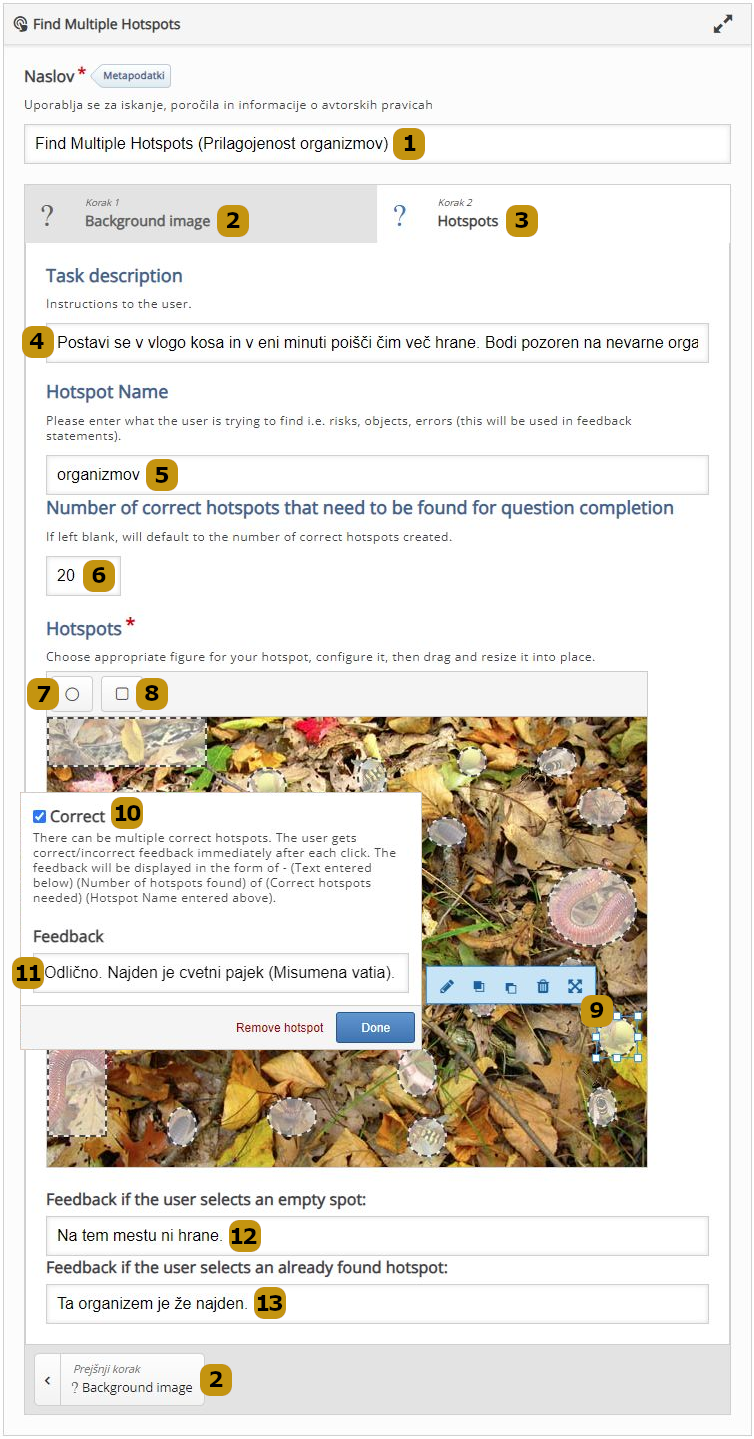754x1439 pixels.
Task: Click the Remove hotspot link
Action: click(280, 1027)
